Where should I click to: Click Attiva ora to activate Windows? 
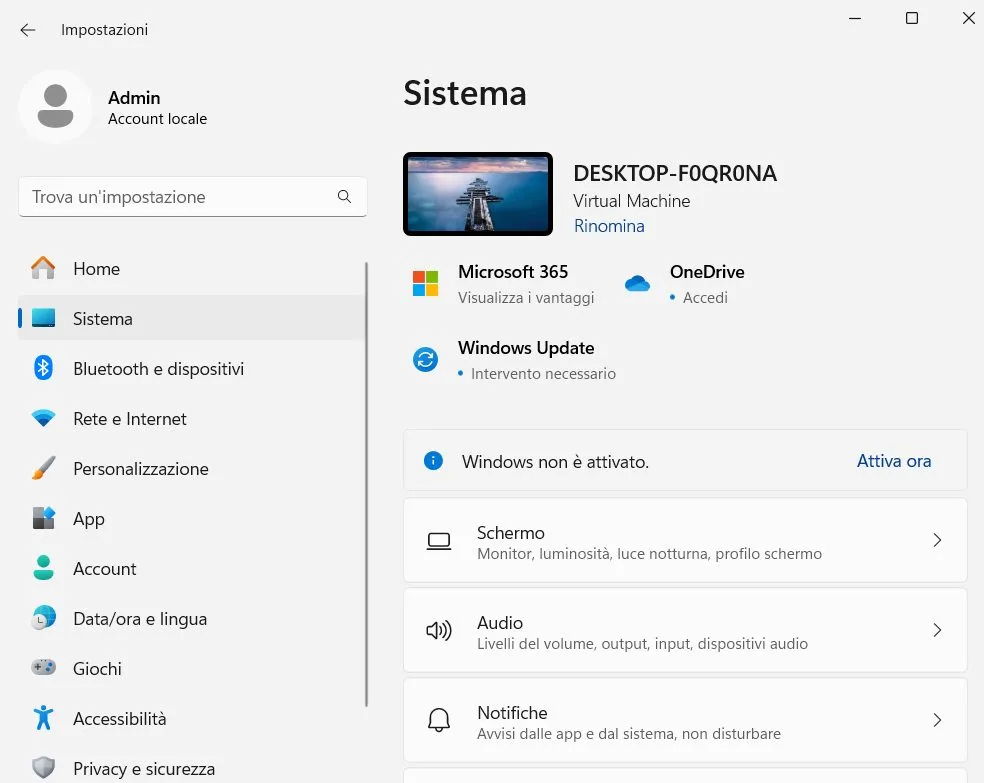pyautogui.click(x=893, y=460)
